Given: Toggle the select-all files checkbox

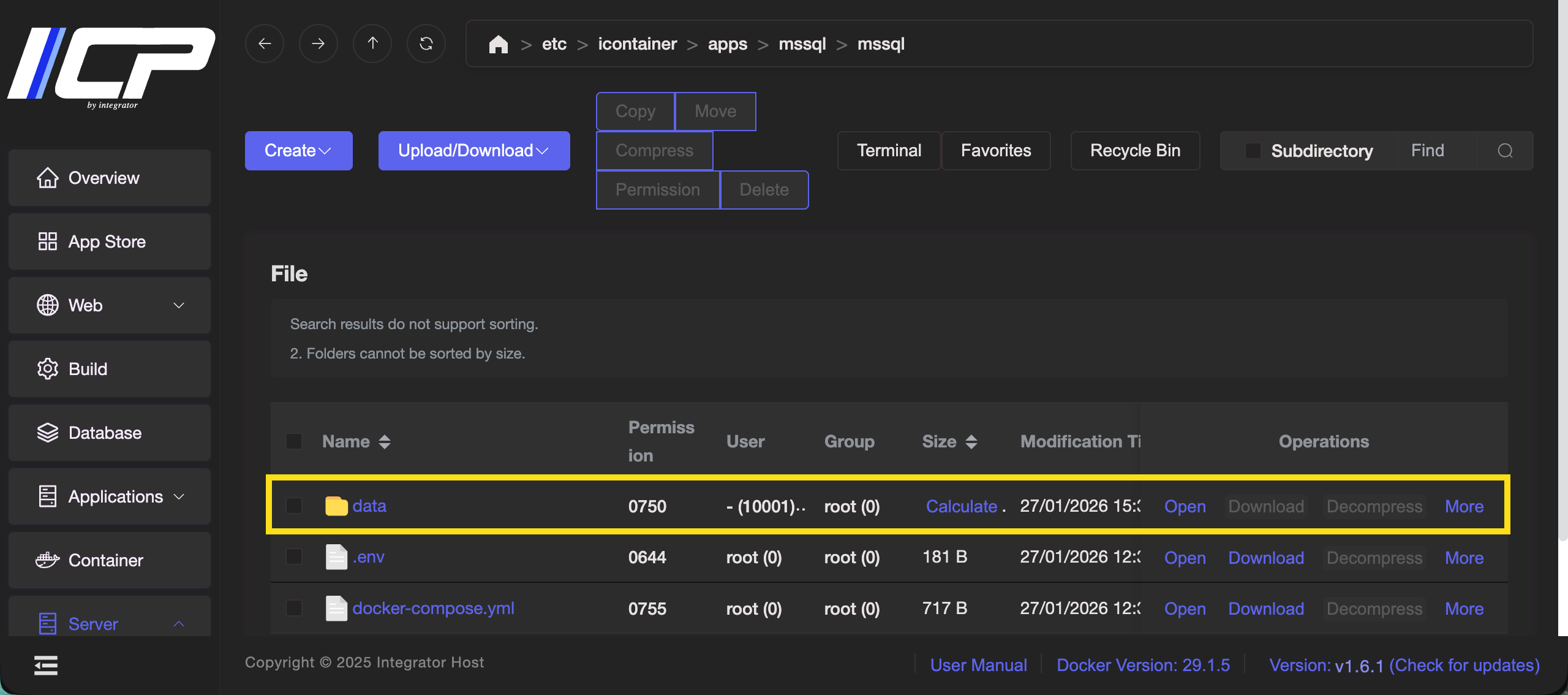Looking at the screenshot, I should 294,441.
